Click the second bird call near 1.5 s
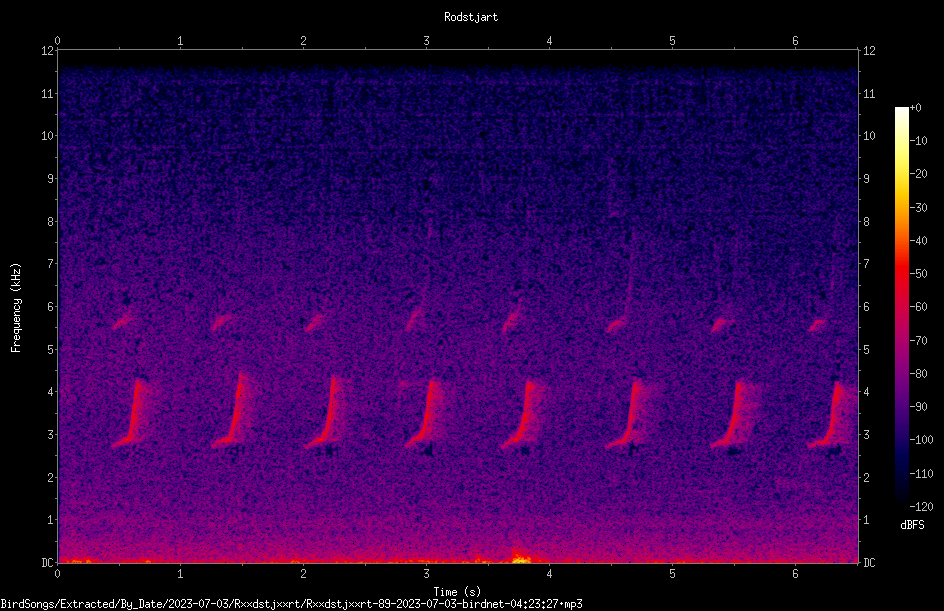The height and width of the screenshot is (611, 944). 234,411
